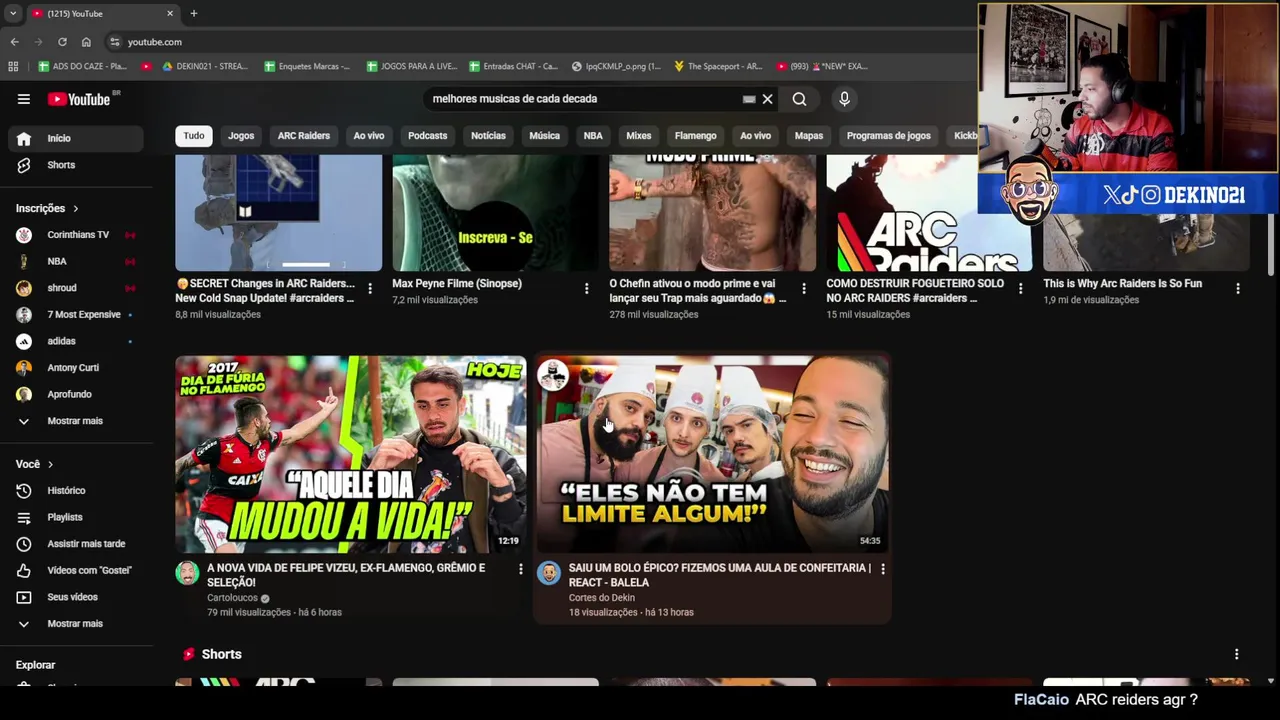
Task: Click the search field text
Action: [514, 99]
